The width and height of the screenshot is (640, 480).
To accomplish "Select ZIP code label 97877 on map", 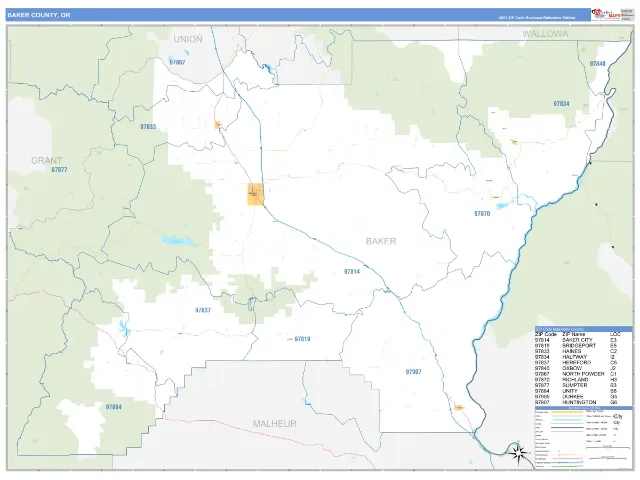I will [60, 170].
